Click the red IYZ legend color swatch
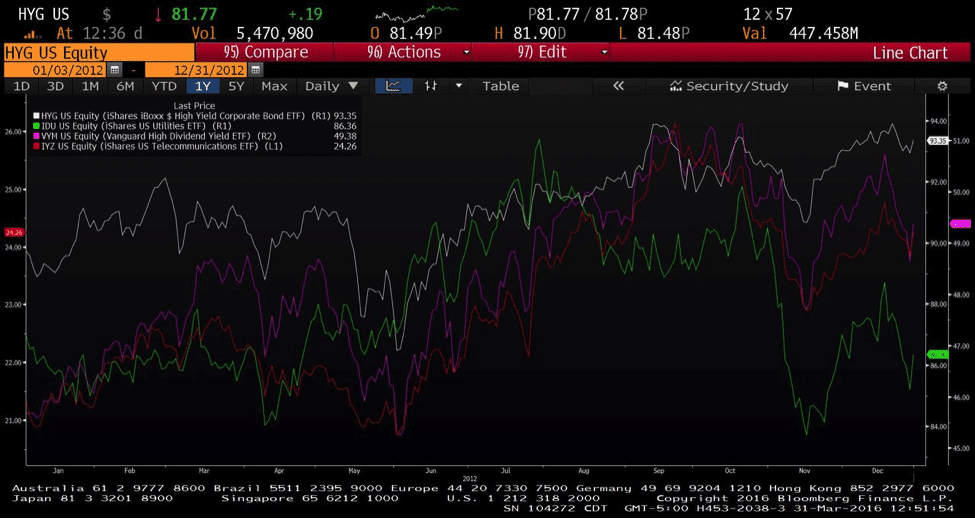This screenshot has height=519, width=975. pyautogui.click(x=37, y=145)
